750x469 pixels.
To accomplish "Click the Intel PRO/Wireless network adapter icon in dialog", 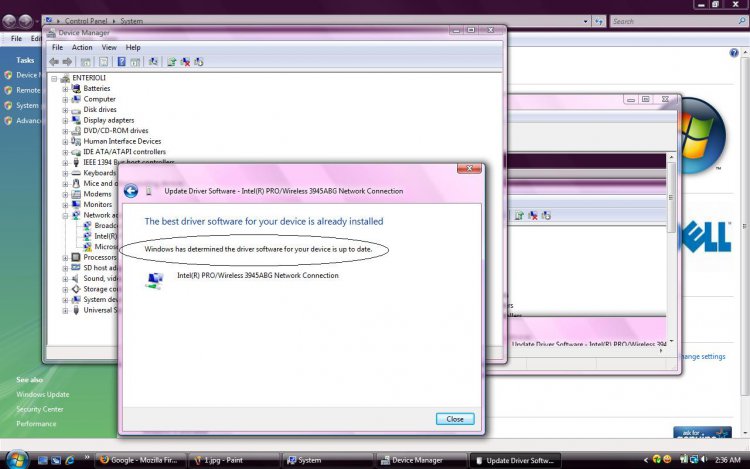I will (154, 280).
